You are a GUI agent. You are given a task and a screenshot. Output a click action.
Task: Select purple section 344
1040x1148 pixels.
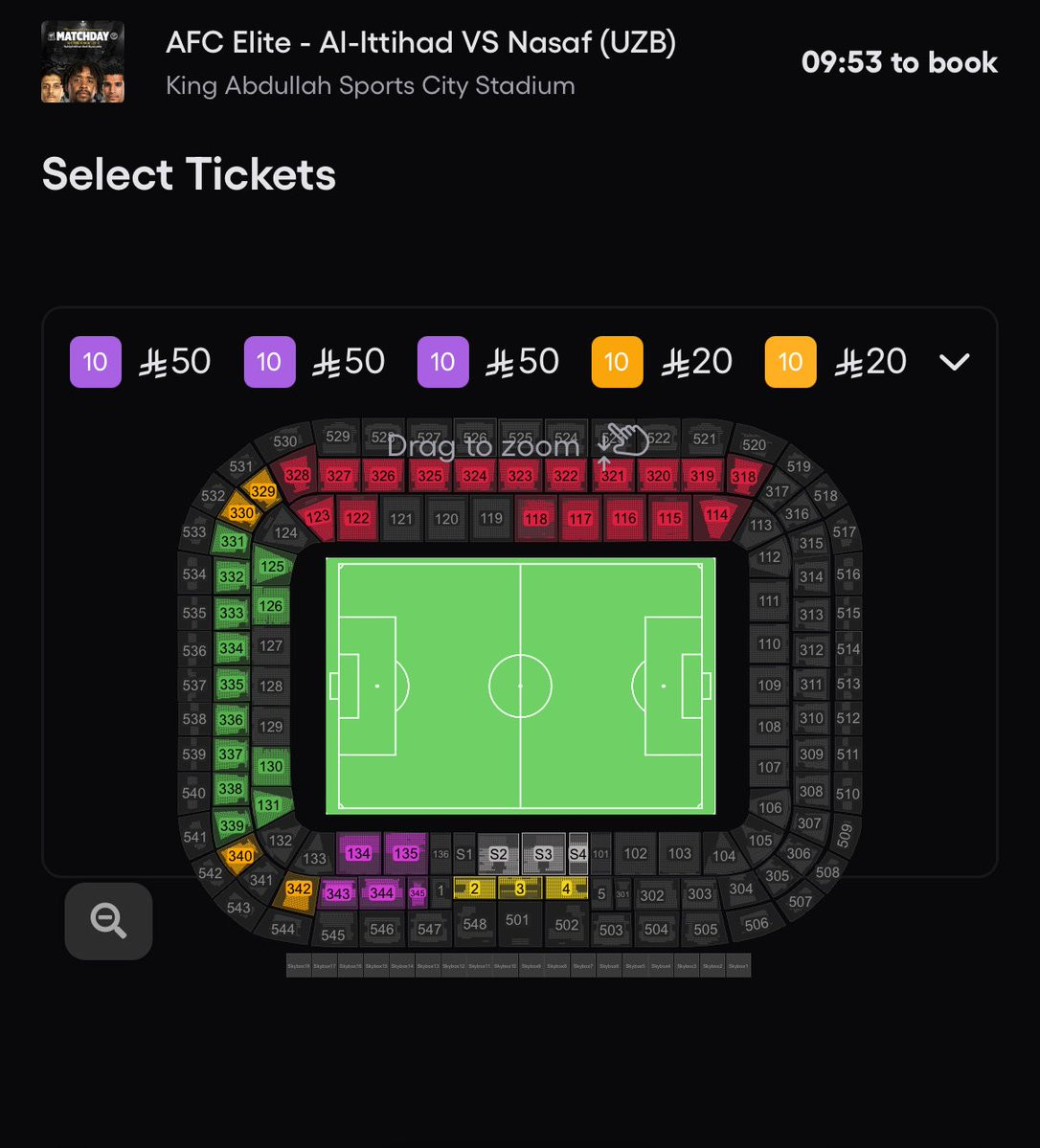[381, 892]
